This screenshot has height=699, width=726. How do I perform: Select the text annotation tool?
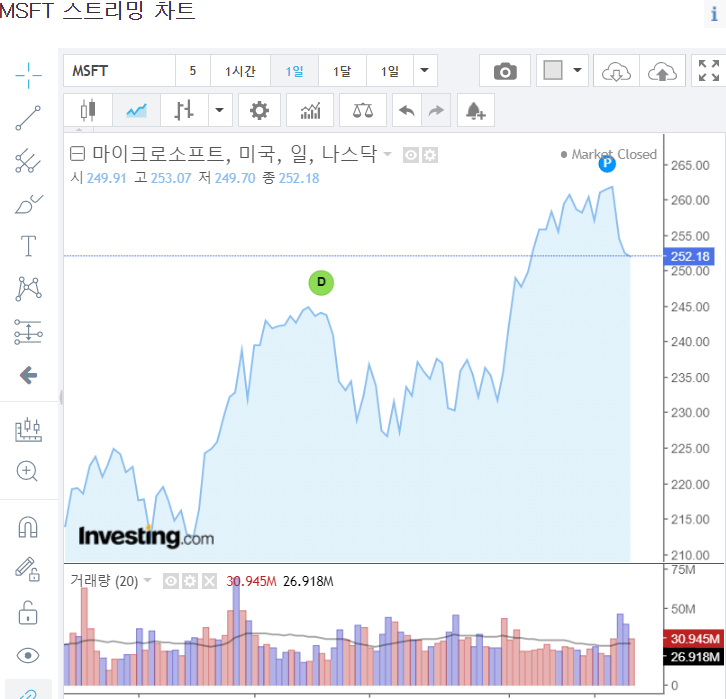[x=28, y=245]
